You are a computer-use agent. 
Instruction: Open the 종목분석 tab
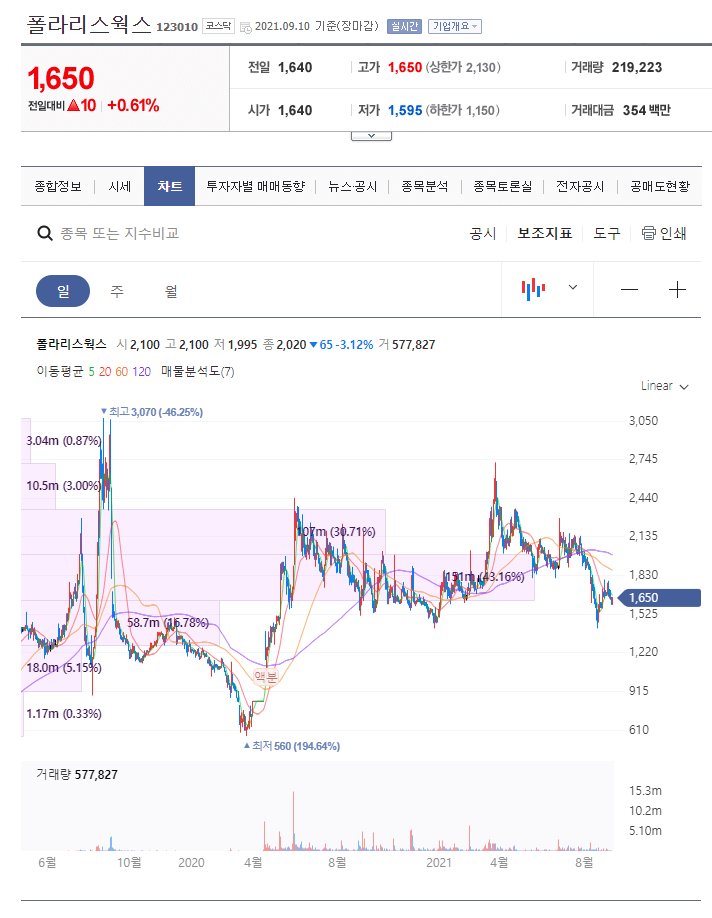click(x=425, y=186)
